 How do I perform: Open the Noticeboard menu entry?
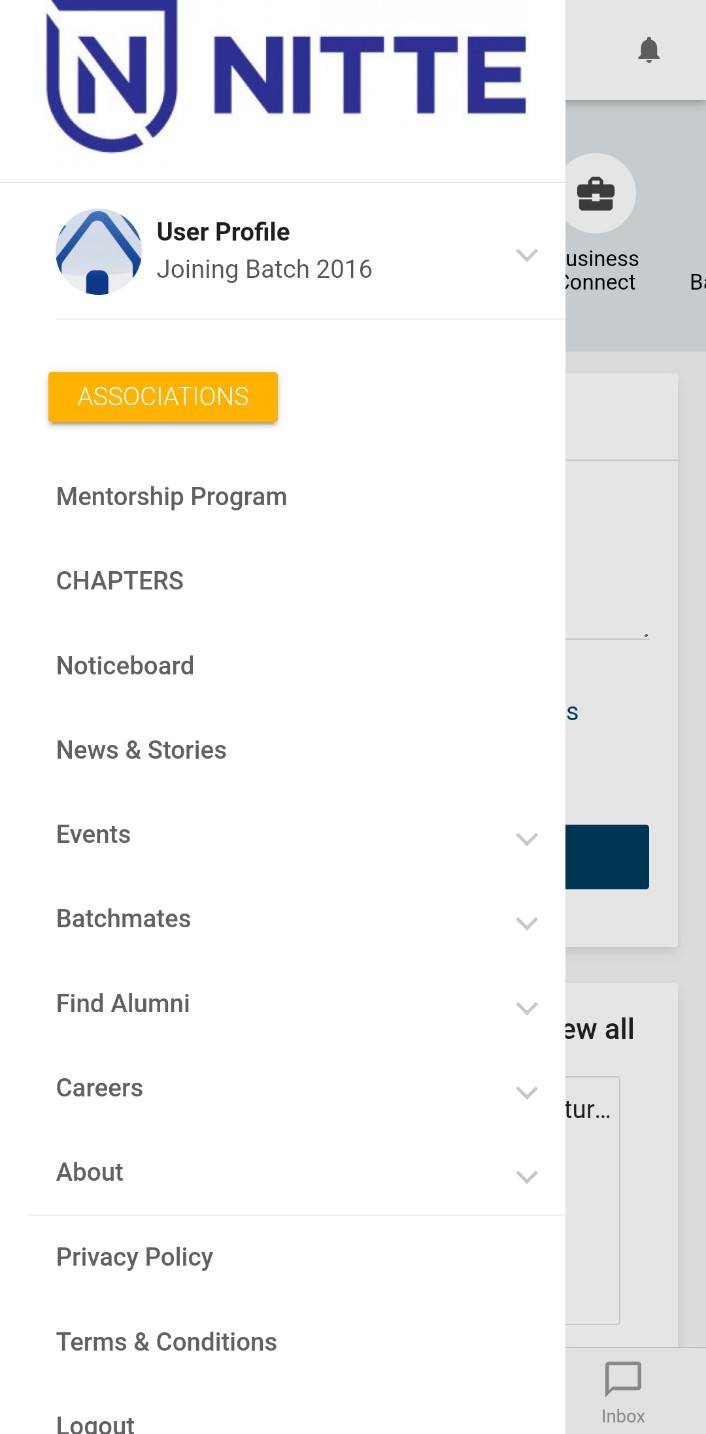pos(125,666)
